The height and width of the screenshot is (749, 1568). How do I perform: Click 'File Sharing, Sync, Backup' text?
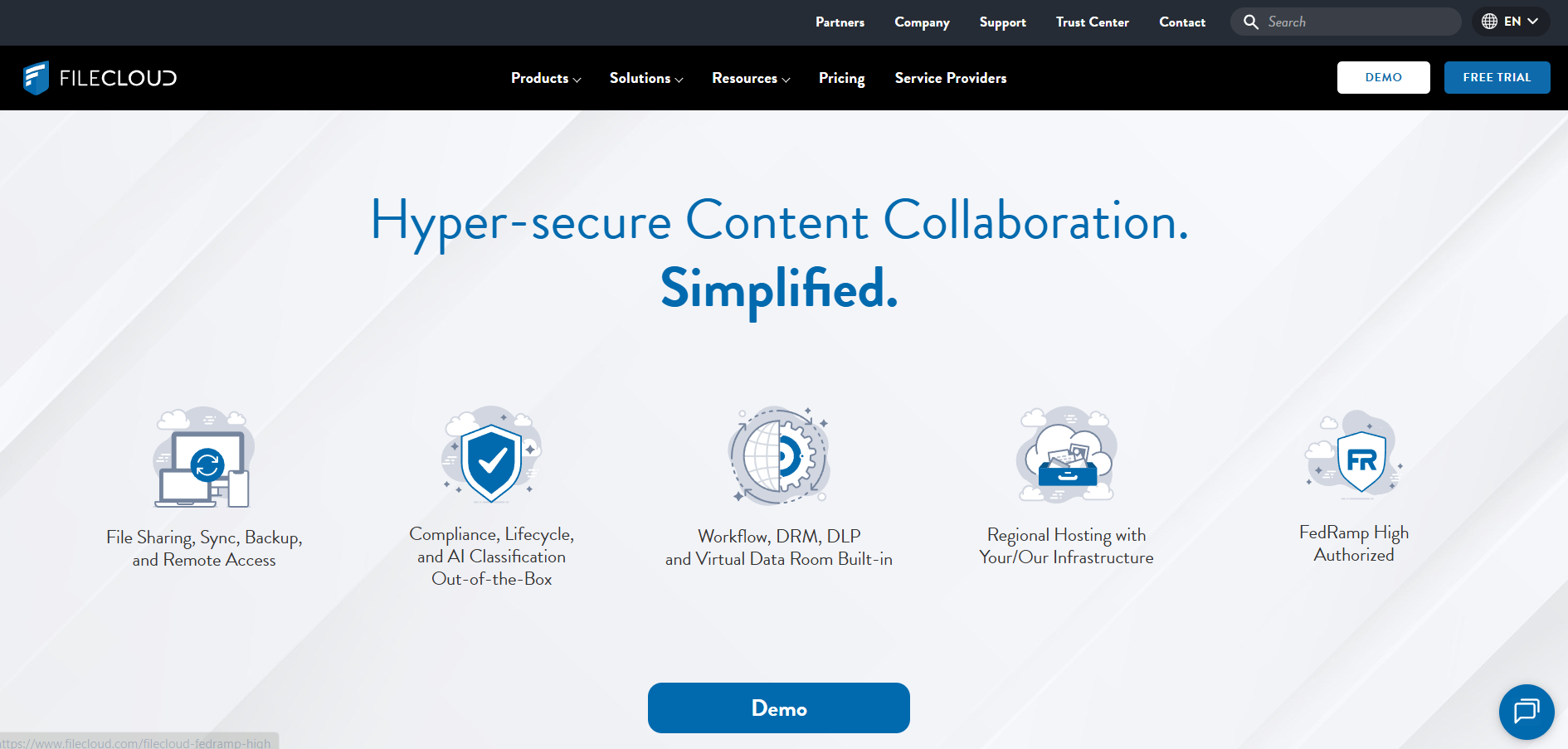click(x=204, y=537)
